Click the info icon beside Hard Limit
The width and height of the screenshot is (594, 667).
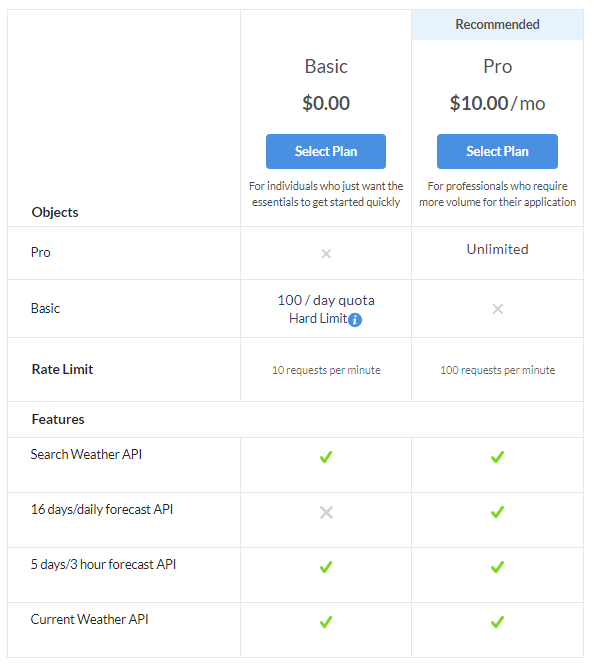click(x=355, y=319)
